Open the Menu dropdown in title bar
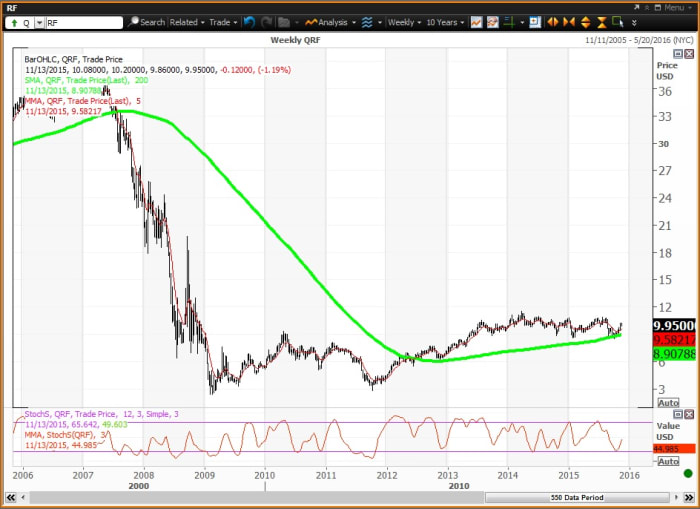 (679, 8)
